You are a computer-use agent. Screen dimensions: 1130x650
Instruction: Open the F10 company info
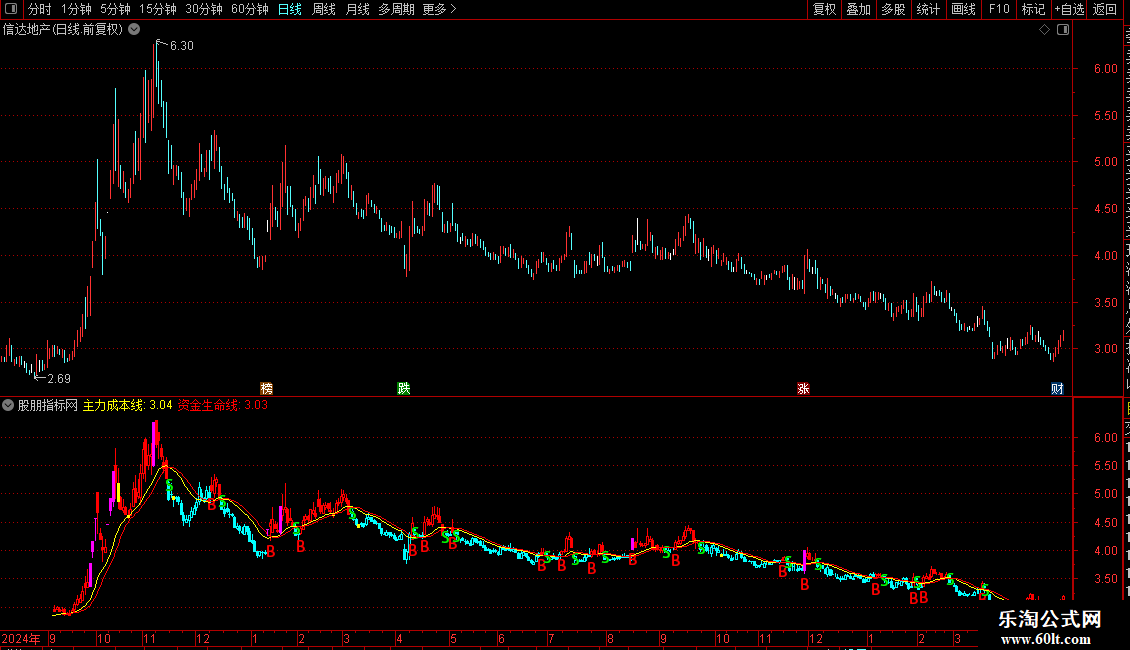coord(999,9)
